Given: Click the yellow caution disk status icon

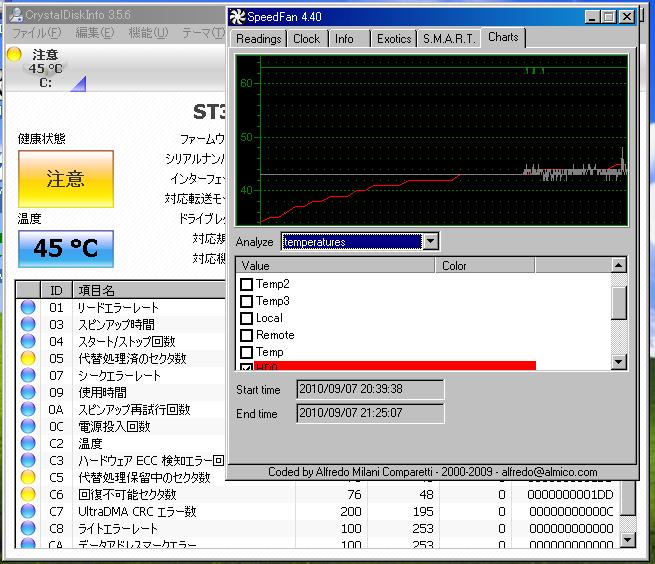Looking at the screenshot, I should (14, 54).
